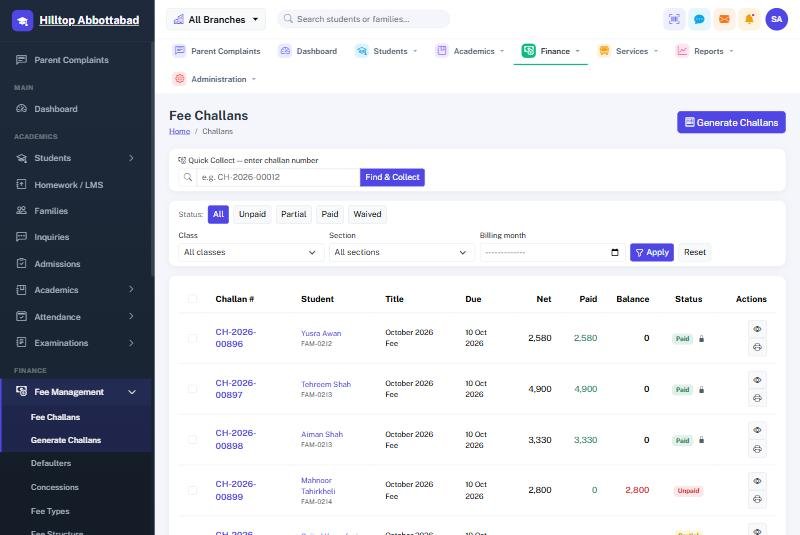Open the All classes dropdown
The height and width of the screenshot is (535, 800).
click(250, 252)
